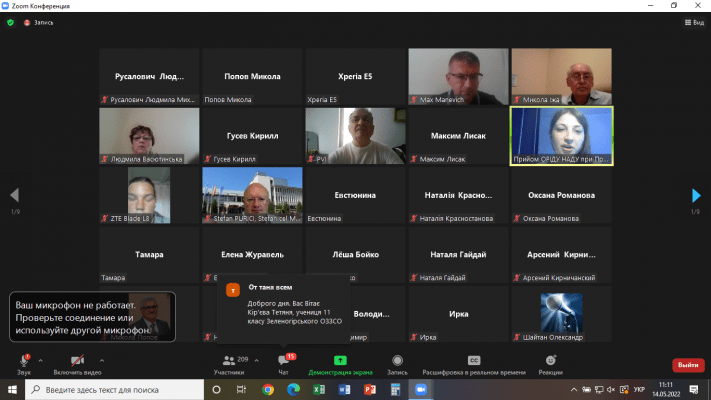Go to next gallery page arrow
This screenshot has height=400, width=711.
696,195
